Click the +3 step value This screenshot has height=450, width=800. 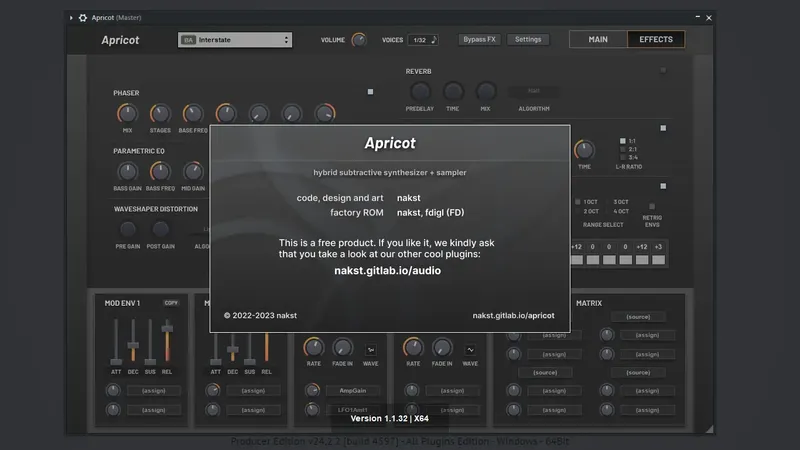pos(658,247)
